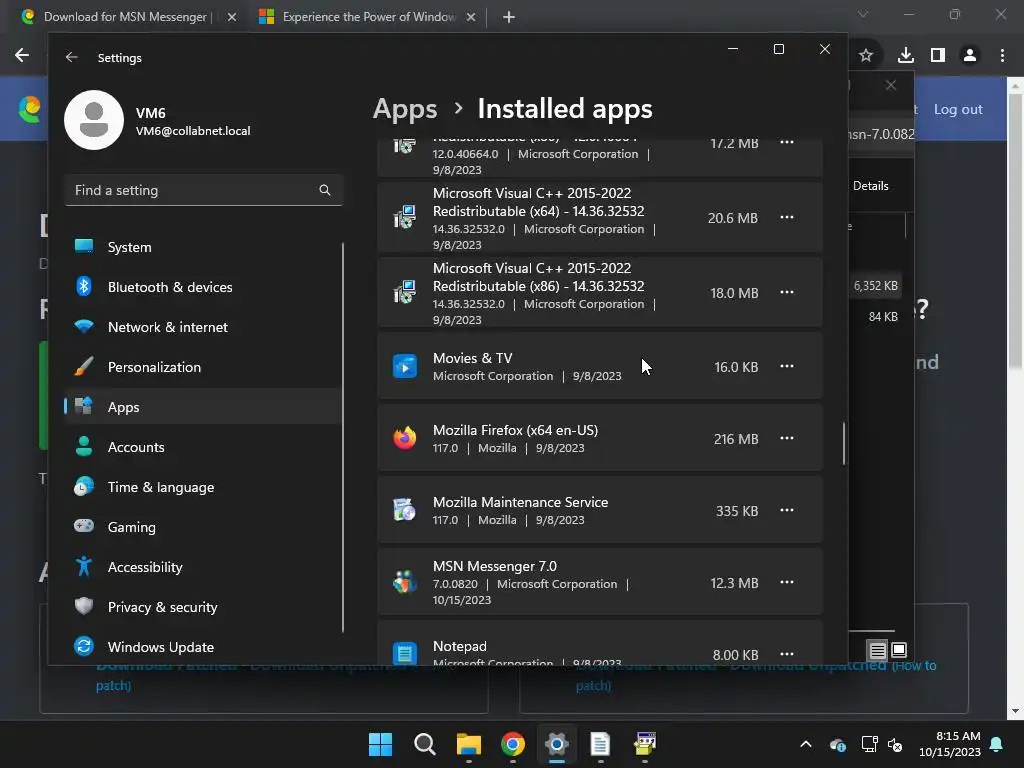Open the Windows Start menu
The width and height of the screenshot is (1024, 768).
(x=380, y=744)
